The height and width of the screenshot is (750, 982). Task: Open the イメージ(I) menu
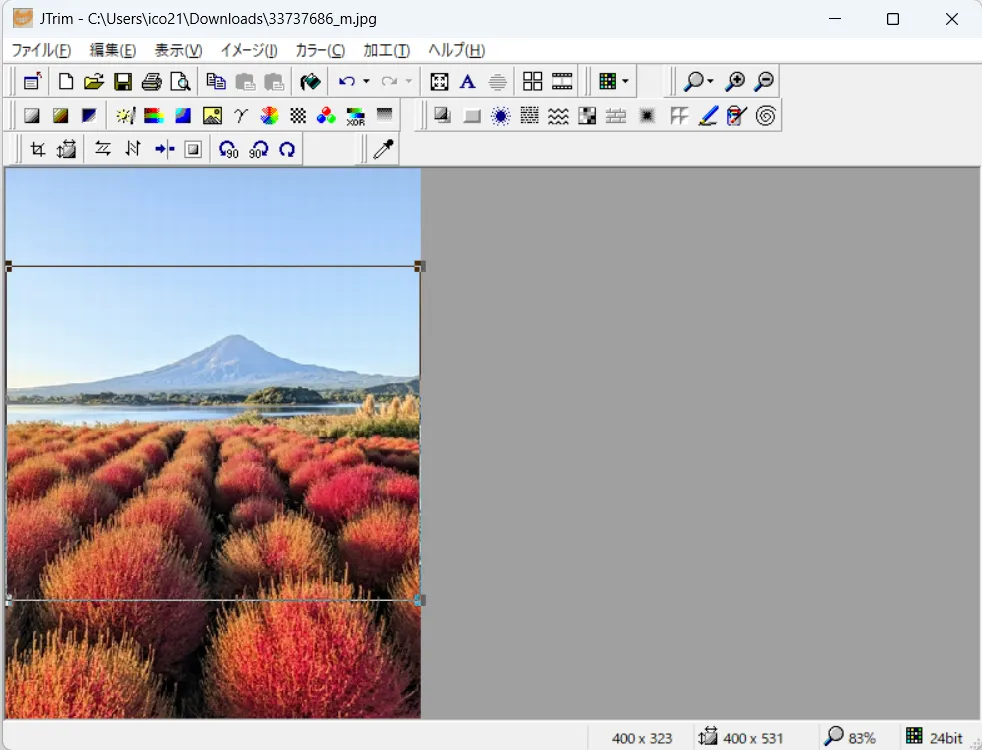point(249,50)
